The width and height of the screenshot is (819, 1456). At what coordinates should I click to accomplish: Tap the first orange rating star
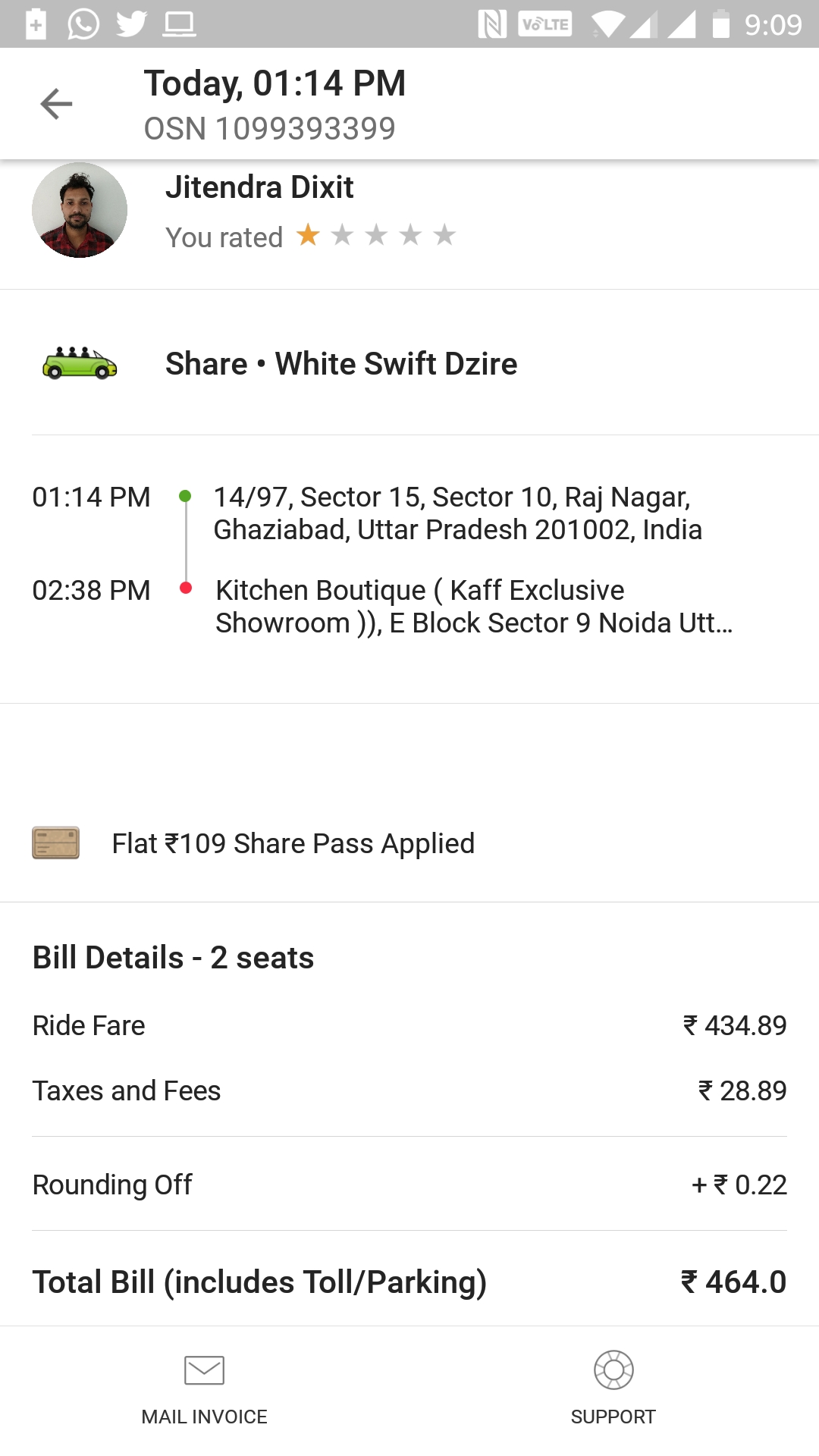[x=308, y=235]
